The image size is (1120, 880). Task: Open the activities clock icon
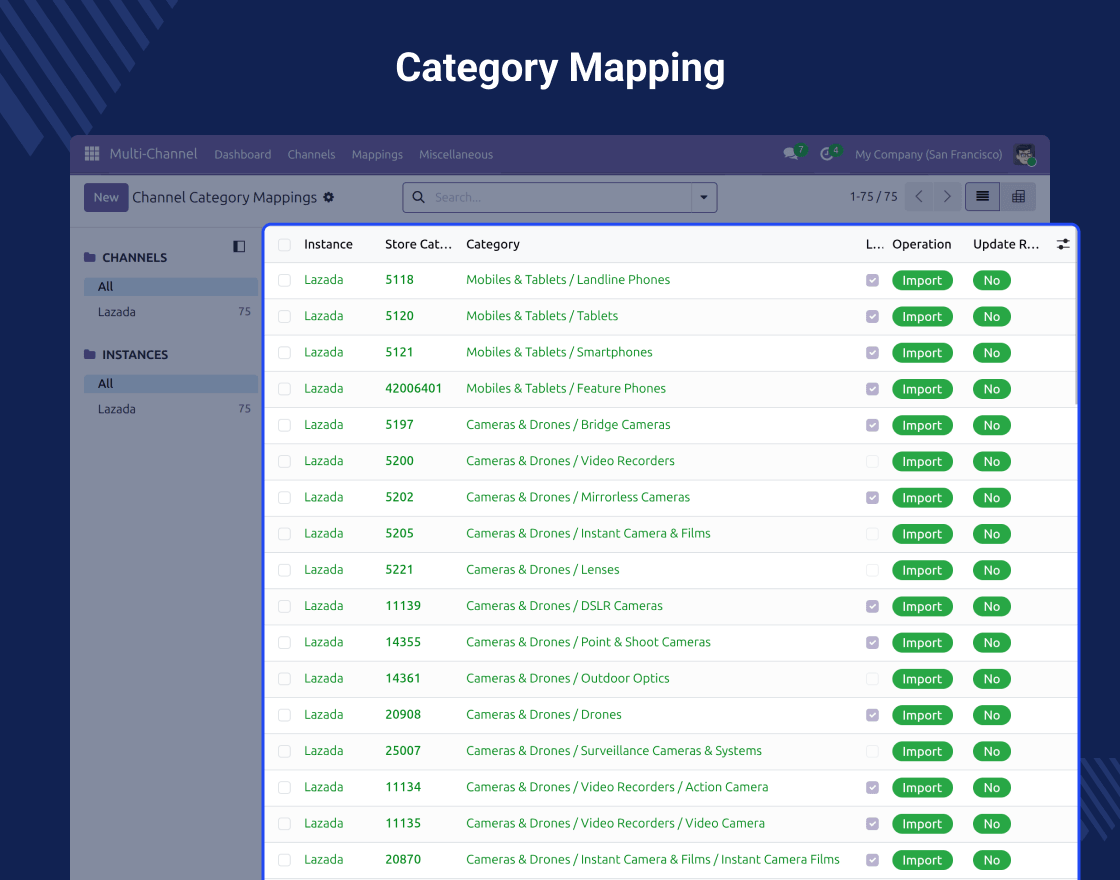826,154
